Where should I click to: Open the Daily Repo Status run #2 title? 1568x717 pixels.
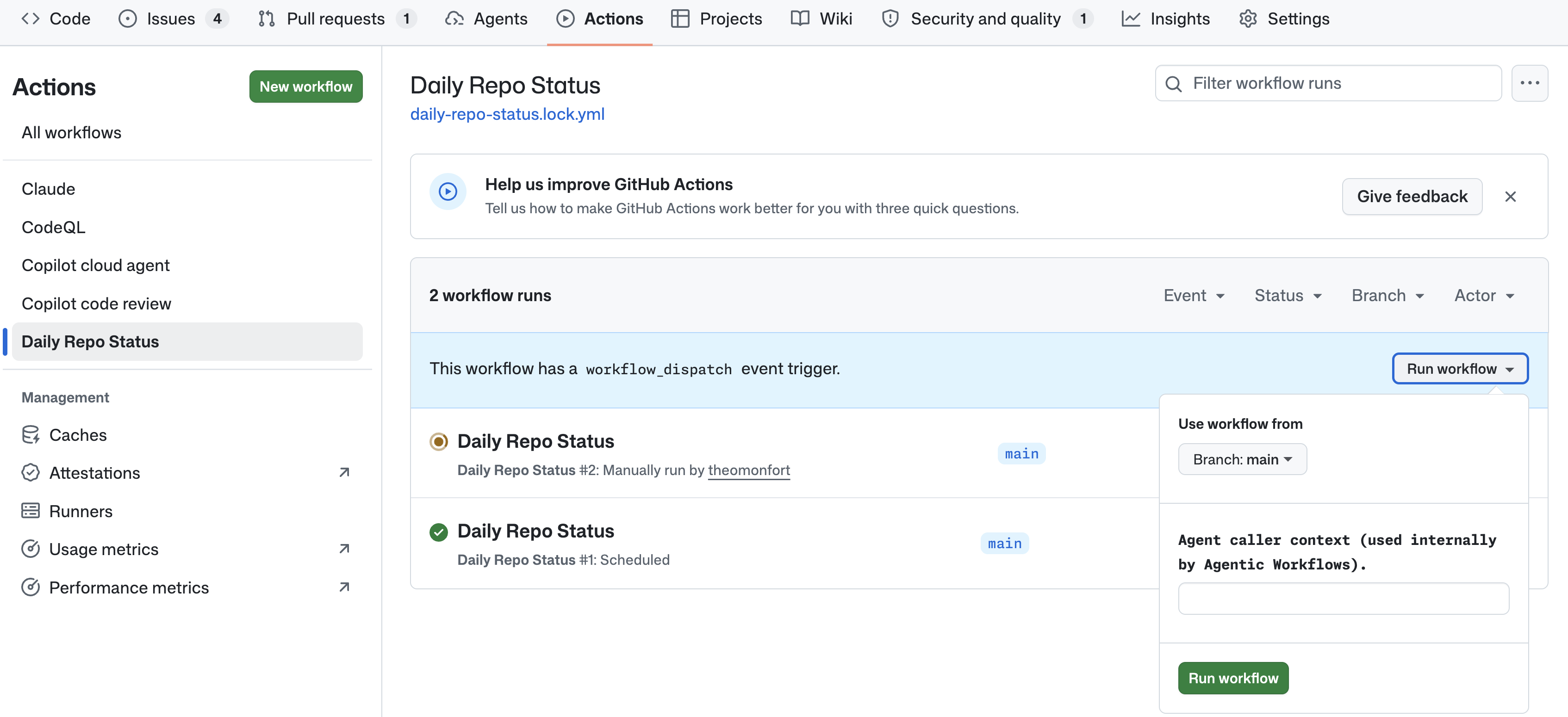(535, 441)
